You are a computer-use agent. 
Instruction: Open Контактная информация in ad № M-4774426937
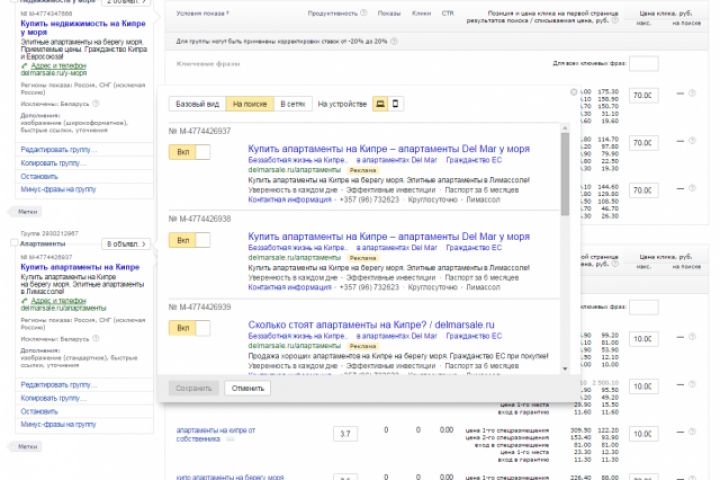pyautogui.click(x=290, y=200)
